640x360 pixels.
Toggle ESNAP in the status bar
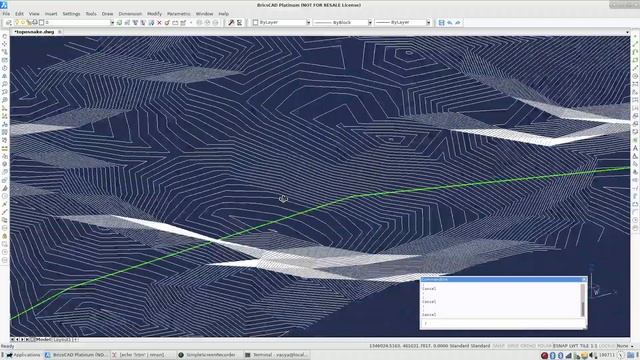tap(560, 346)
